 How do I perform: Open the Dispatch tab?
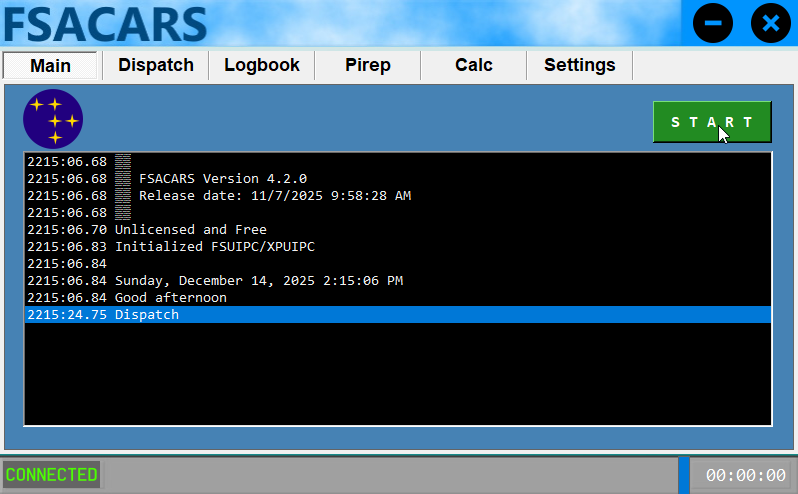[x=156, y=66]
